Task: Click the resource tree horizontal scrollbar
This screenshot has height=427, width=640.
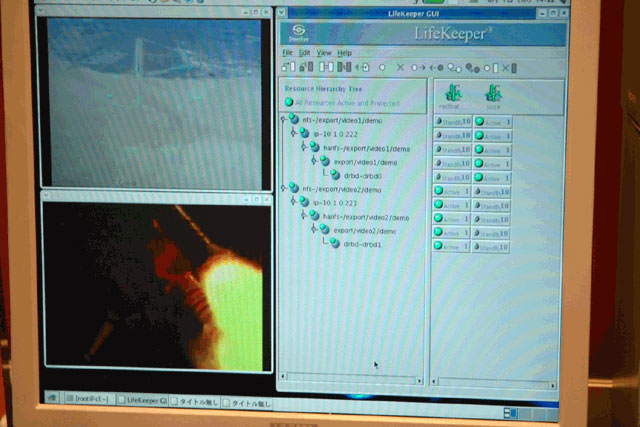Action: (x=352, y=380)
